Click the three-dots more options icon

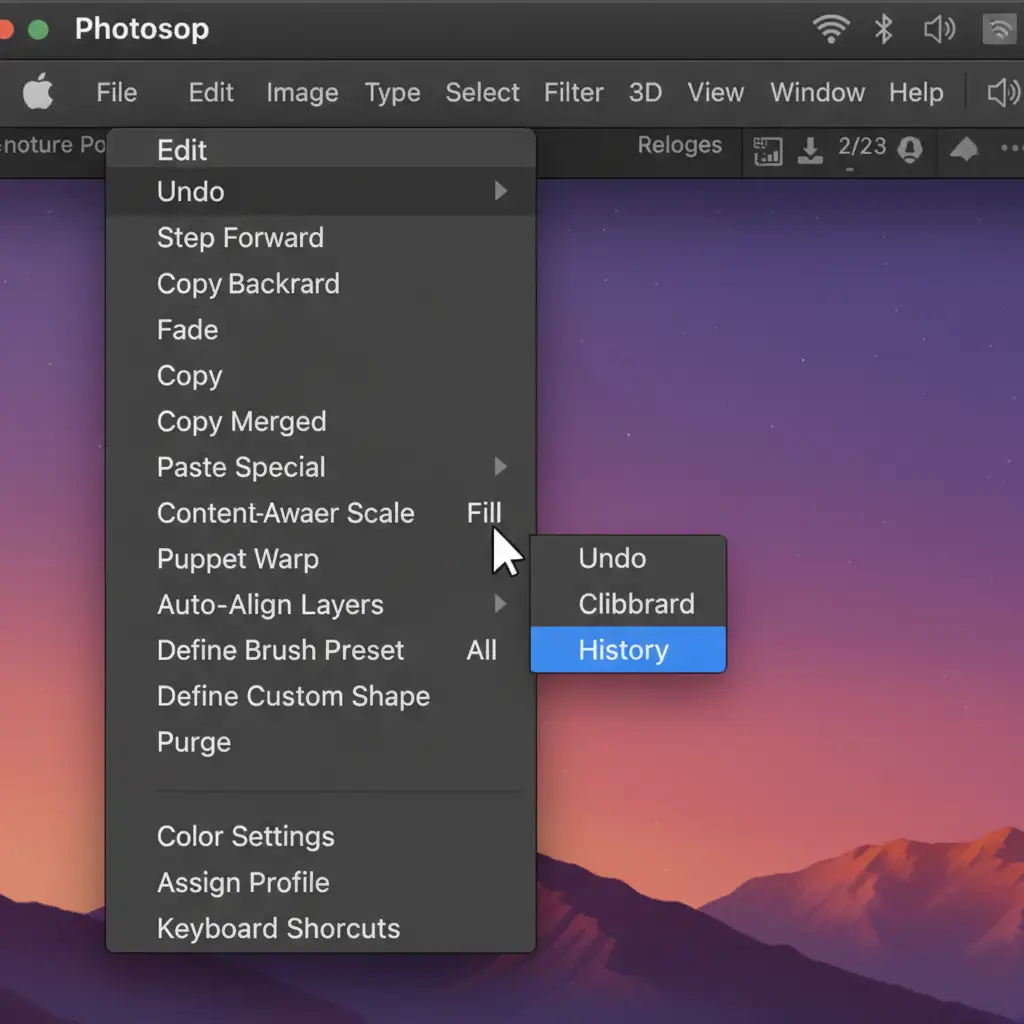(1010, 149)
